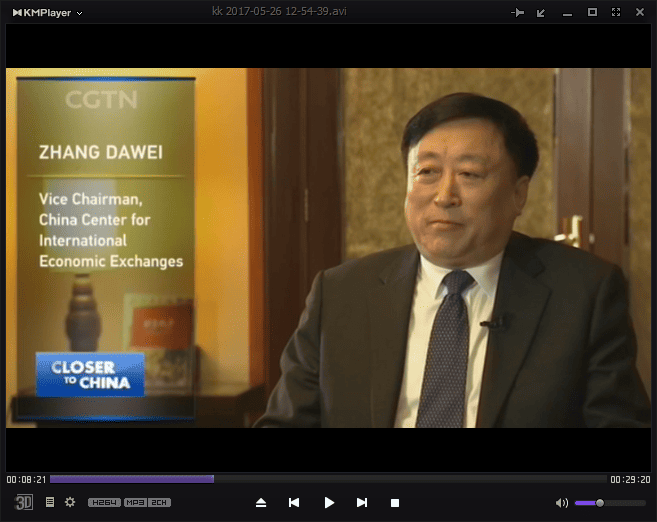Image resolution: width=657 pixels, height=522 pixels.
Task: Click the 2CH audio channel badge
Action: 159,503
